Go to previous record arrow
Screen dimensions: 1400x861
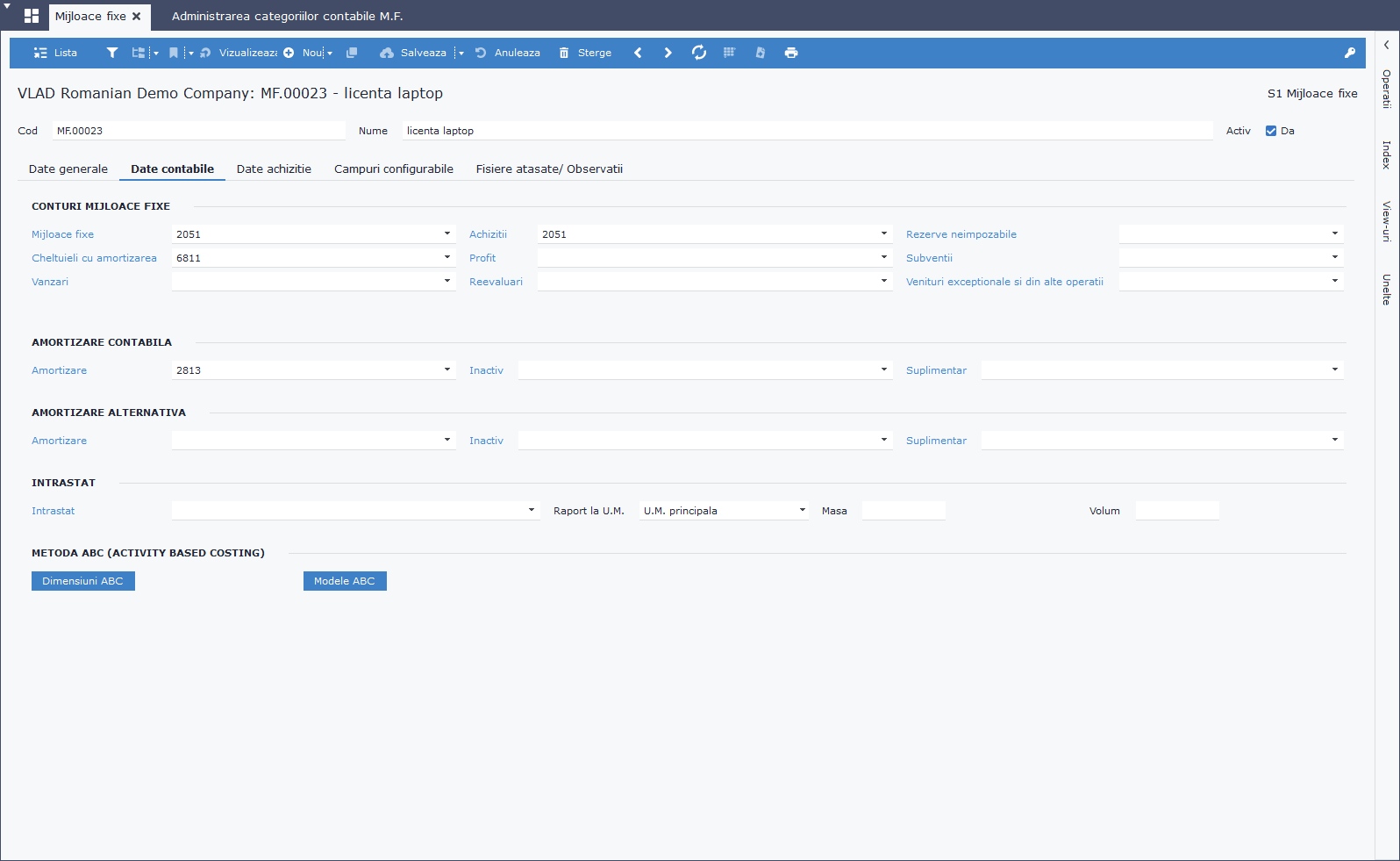(x=638, y=53)
